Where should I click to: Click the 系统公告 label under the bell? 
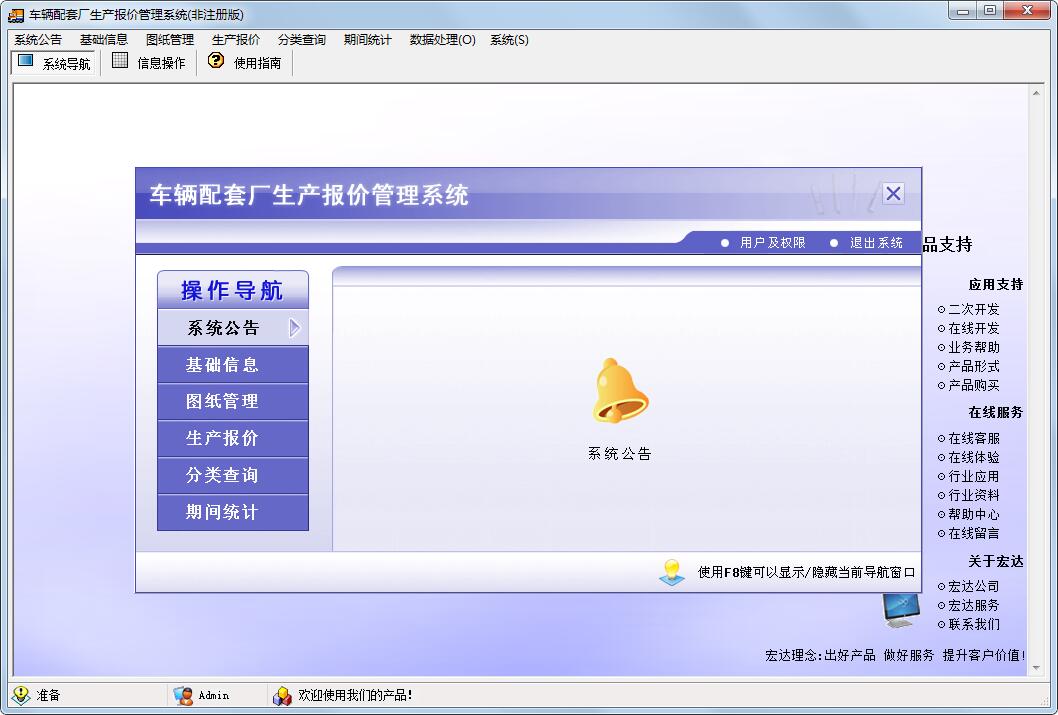[619, 454]
